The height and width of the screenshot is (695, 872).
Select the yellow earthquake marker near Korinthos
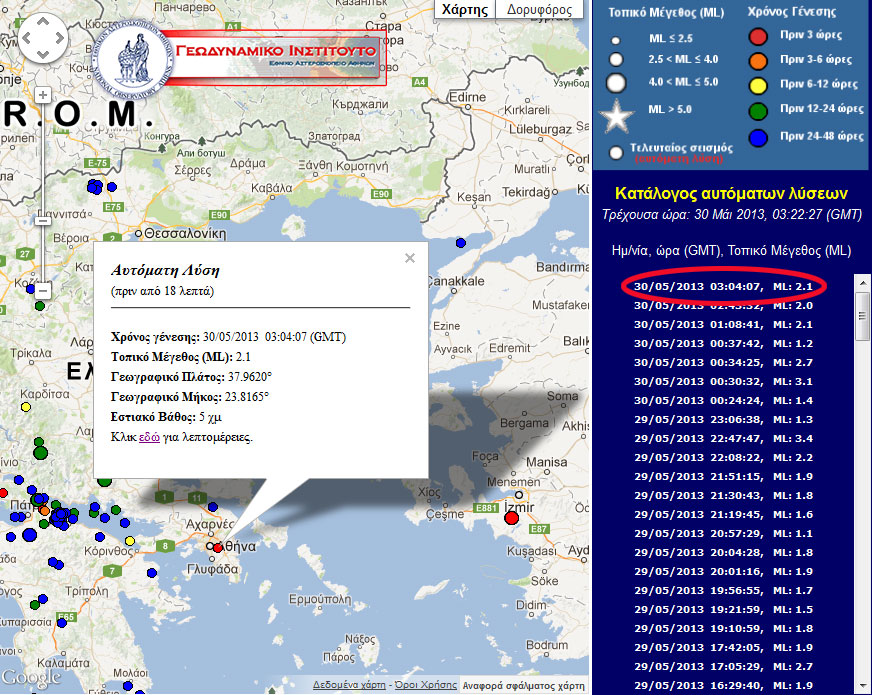[x=129, y=541]
